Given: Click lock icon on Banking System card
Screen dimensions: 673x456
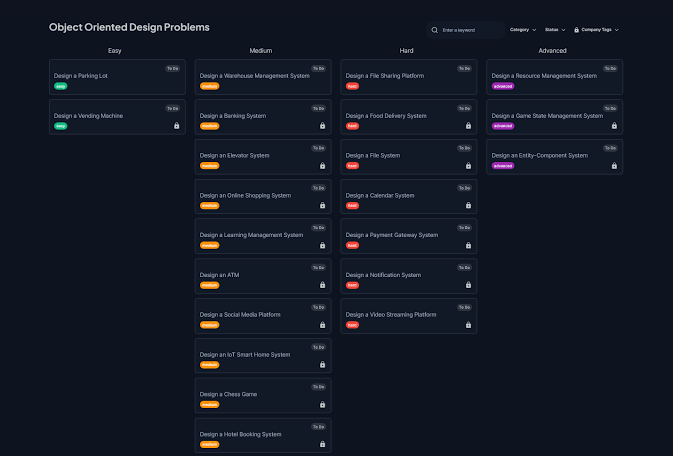Looking at the screenshot, I should tap(322, 126).
